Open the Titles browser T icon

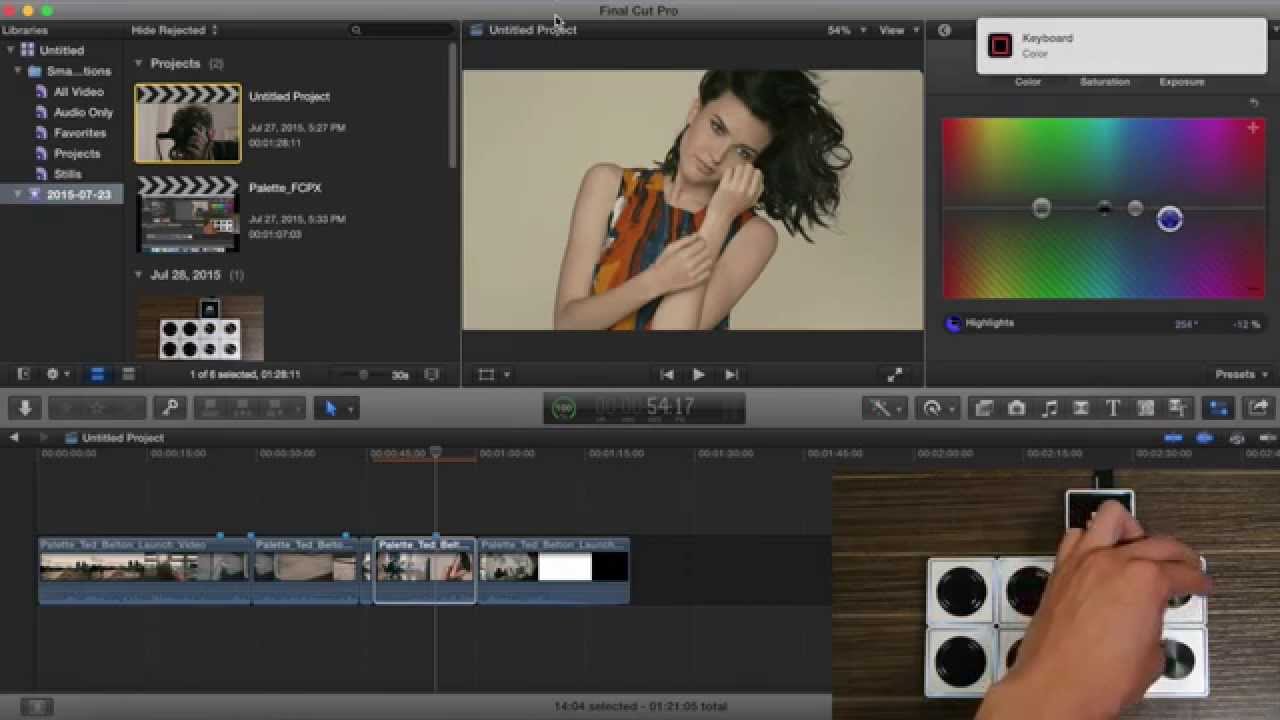click(1113, 408)
